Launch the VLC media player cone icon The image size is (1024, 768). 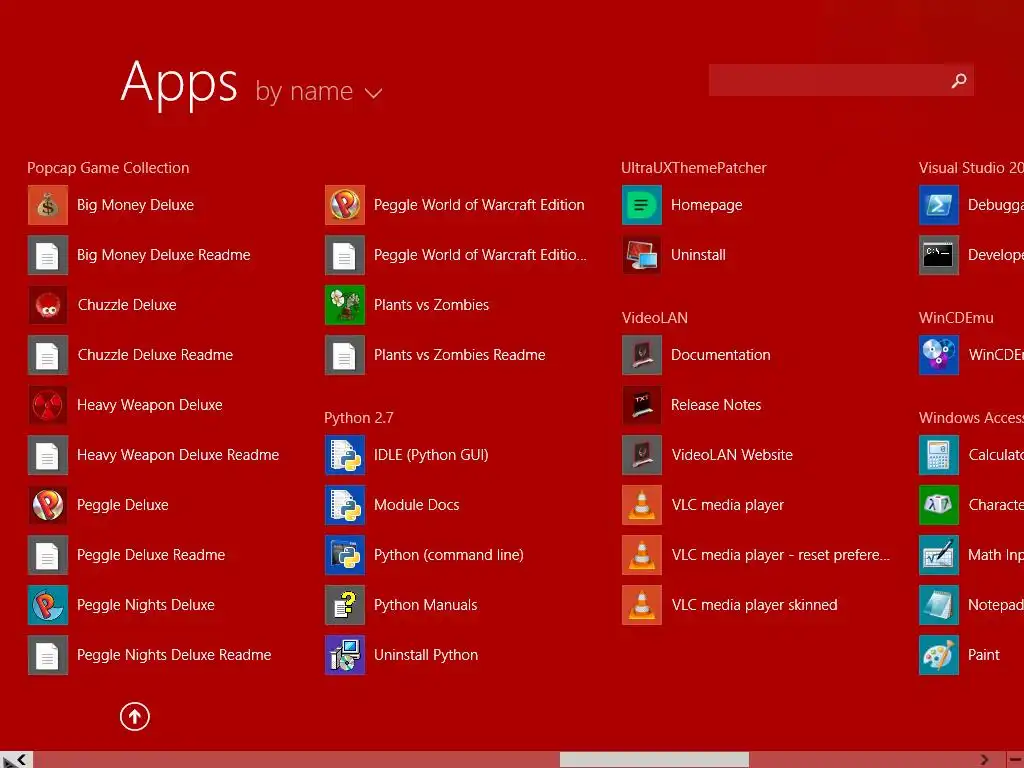(642, 505)
